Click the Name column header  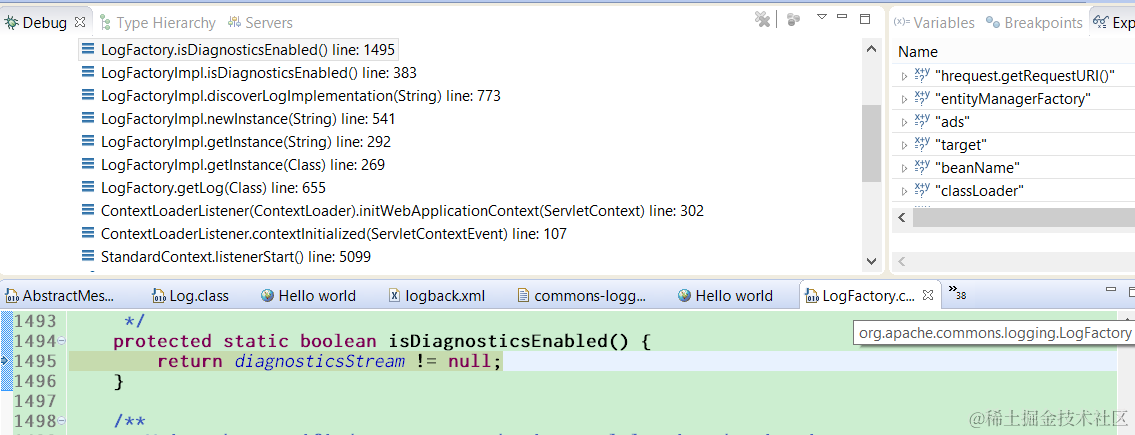(918, 52)
